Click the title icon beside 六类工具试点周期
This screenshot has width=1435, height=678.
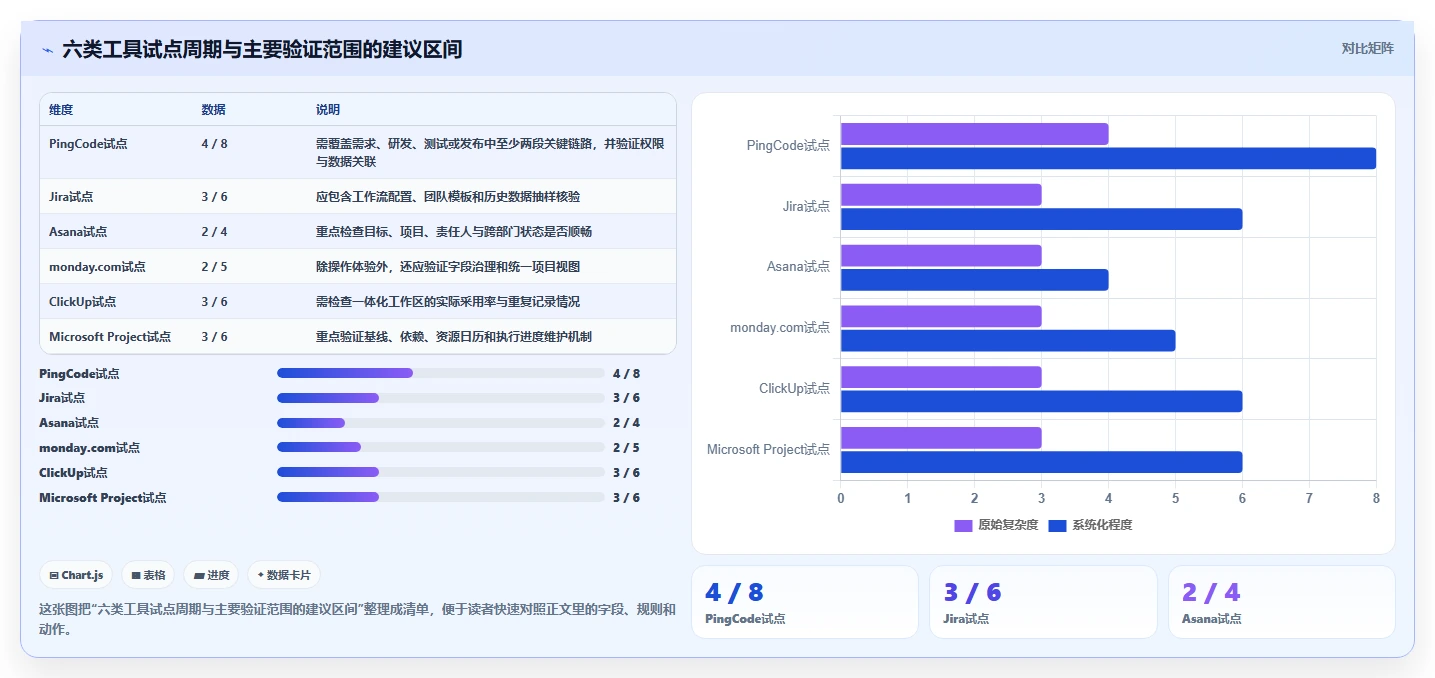pyautogui.click(x=47, y=49)
